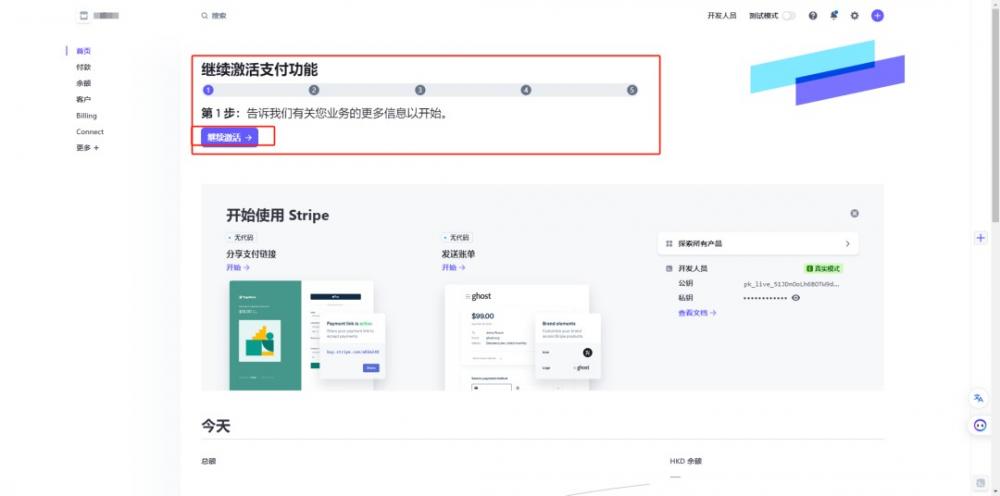Open the notifications bell icon

point(834,15)
